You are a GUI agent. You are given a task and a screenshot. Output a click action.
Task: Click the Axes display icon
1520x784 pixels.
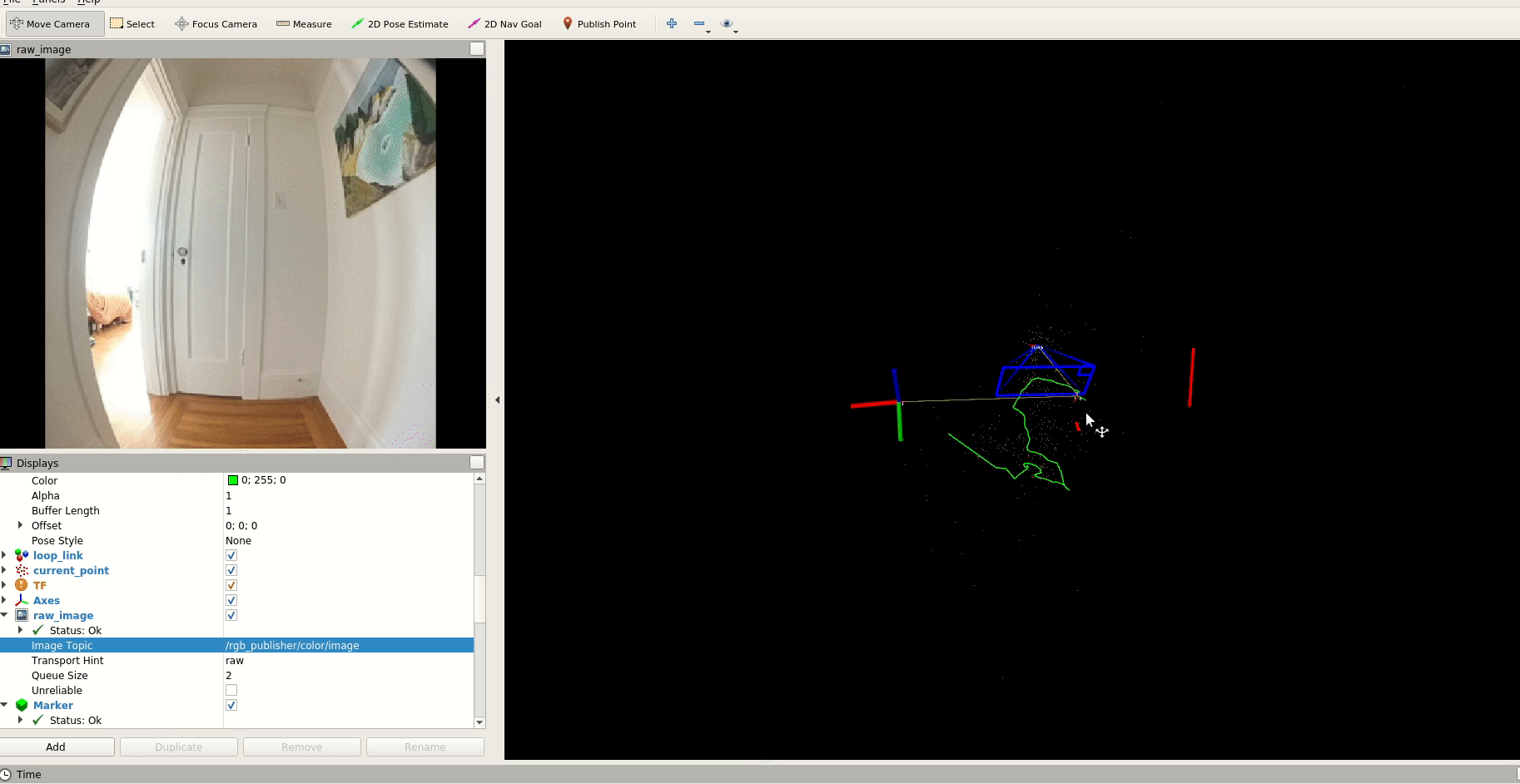coord(22,600)
